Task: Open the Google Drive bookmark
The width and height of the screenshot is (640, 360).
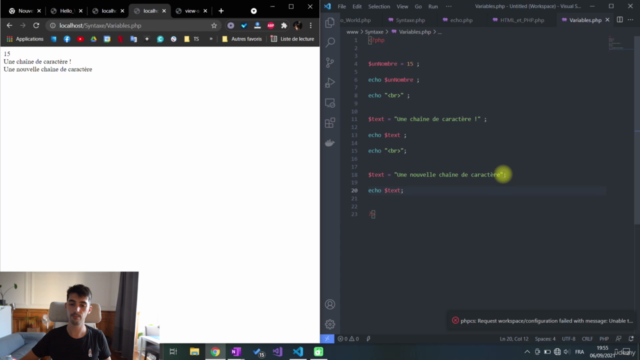Action: pos(93,39)
